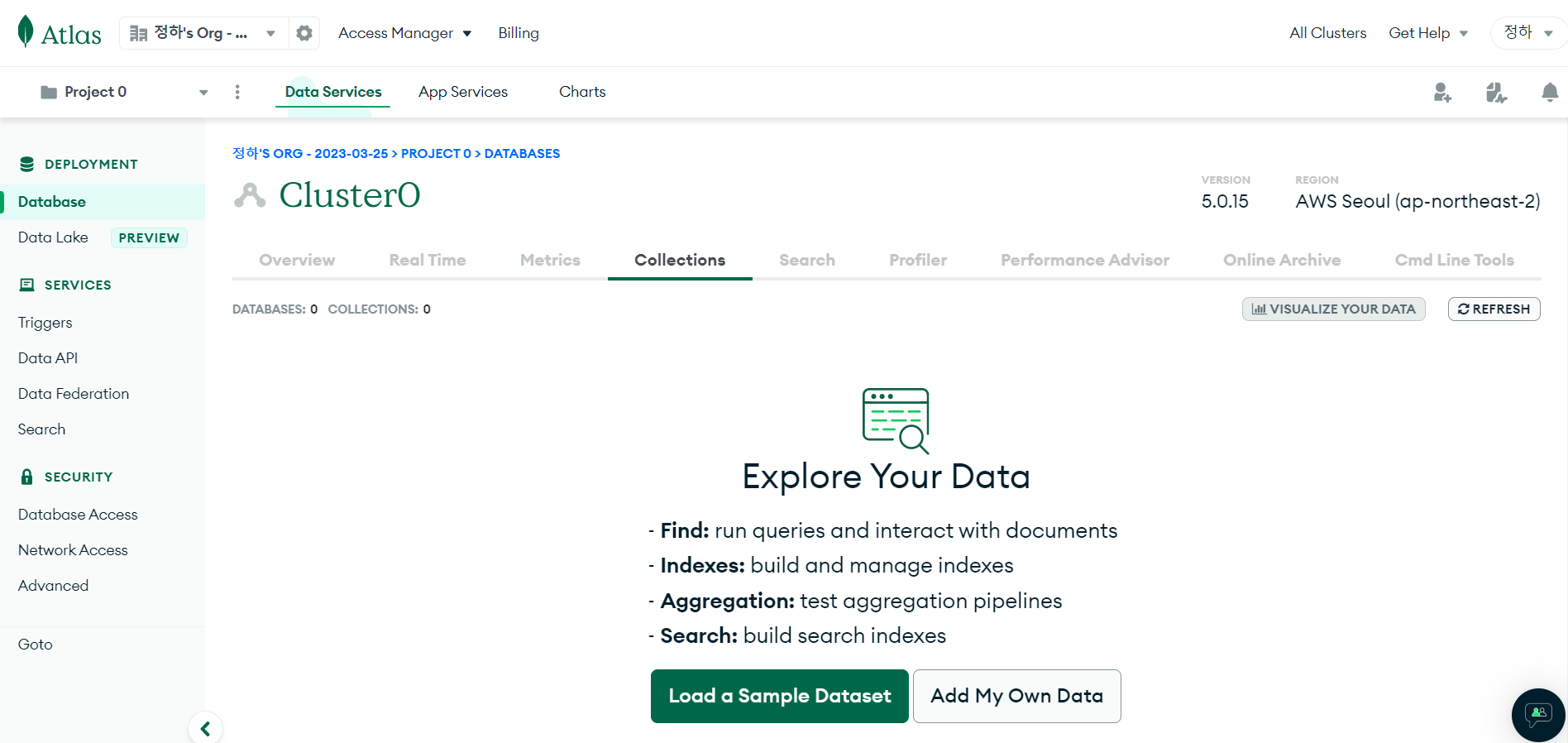Screen dimensions: 1568x743
Task: Open Triggers under Services
Action: 45,323
